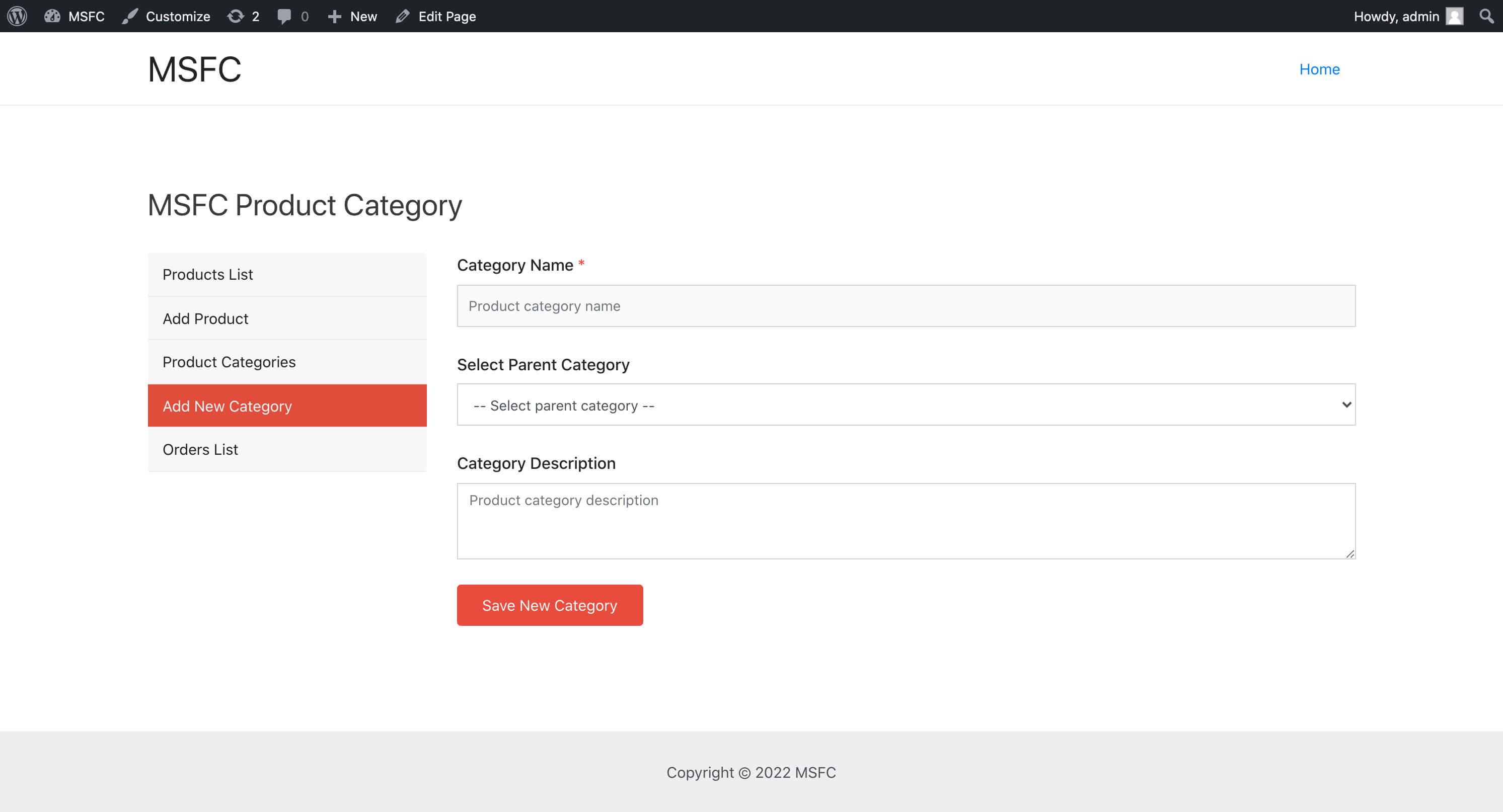This screenshot has width=1503, height=812.
Task: Open the MSFC dashboard gauge icon
Action: click(x=52, y=16)
